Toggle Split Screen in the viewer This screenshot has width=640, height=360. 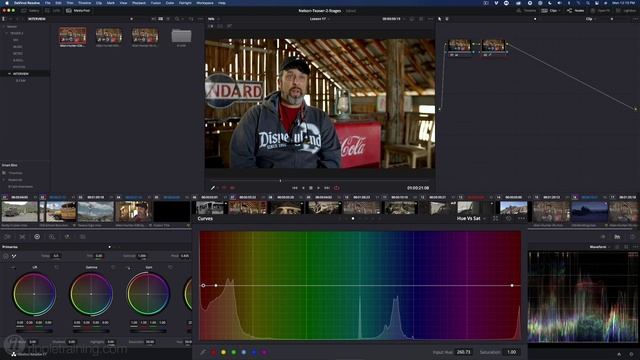pyautogui.click(x=220, y=26)
